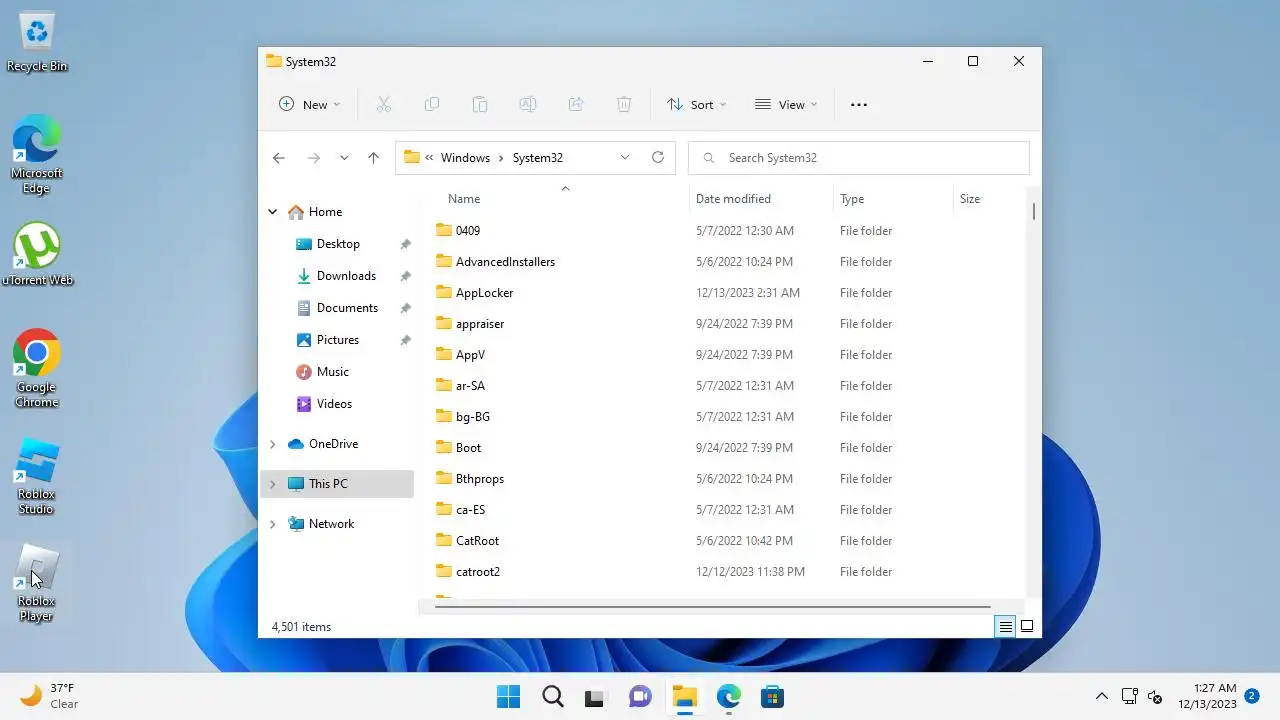Go forward with the right arrow
The width and height of the screenshot is (1280, 720).
314,158
